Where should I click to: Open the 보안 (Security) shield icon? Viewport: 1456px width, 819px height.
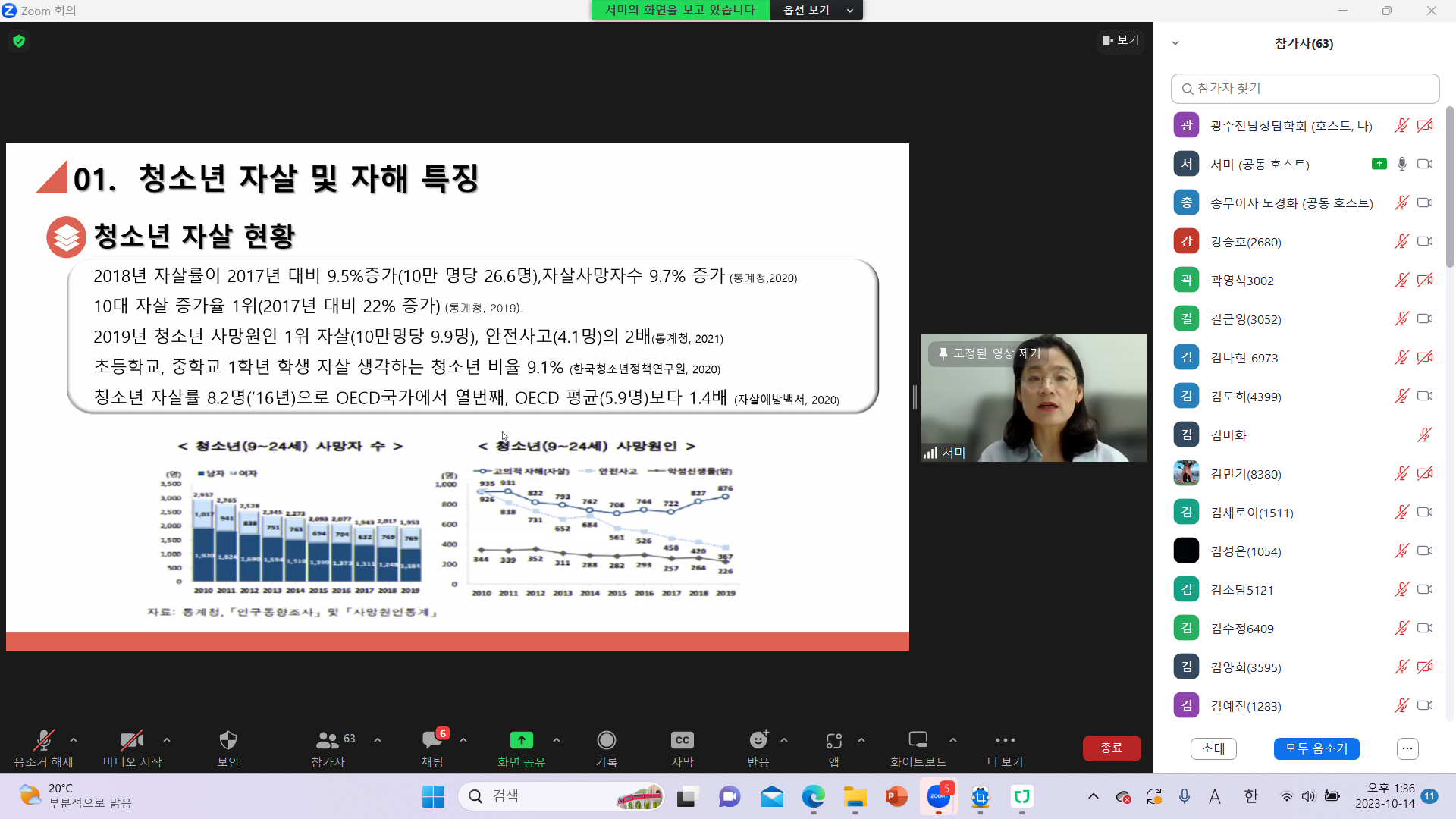pyautogui.click(x=227, y=740)
